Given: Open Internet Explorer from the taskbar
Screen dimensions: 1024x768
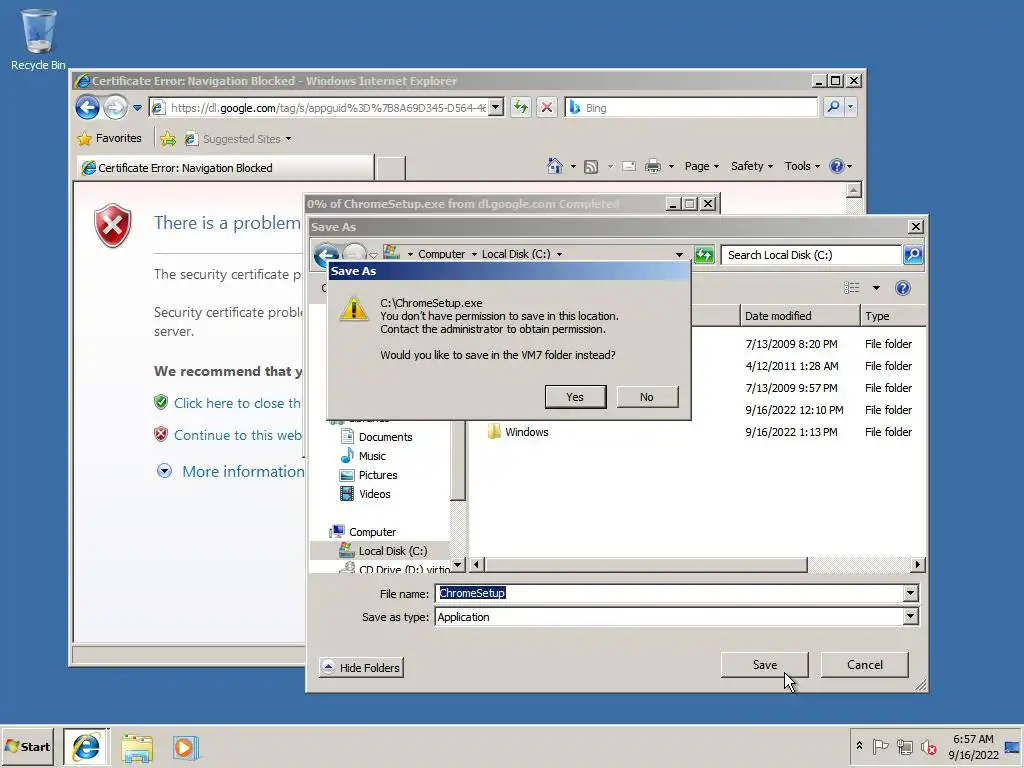Looking at the screenshot, I should point(86,747).
